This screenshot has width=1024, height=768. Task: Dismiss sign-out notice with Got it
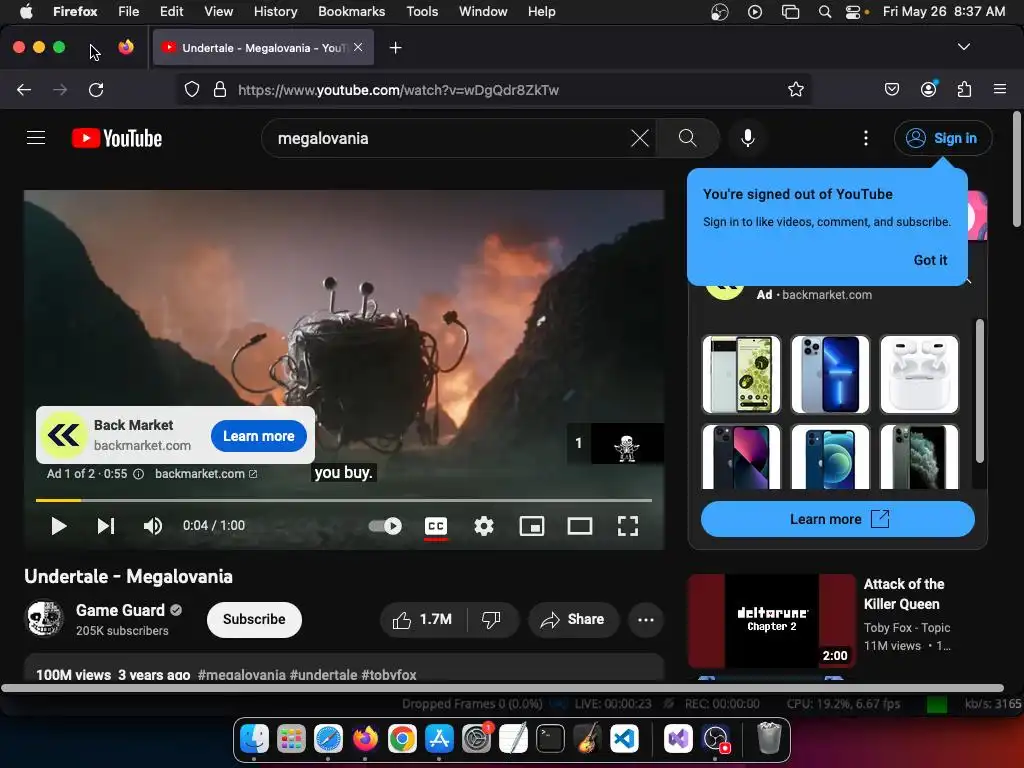pos(930,260)
